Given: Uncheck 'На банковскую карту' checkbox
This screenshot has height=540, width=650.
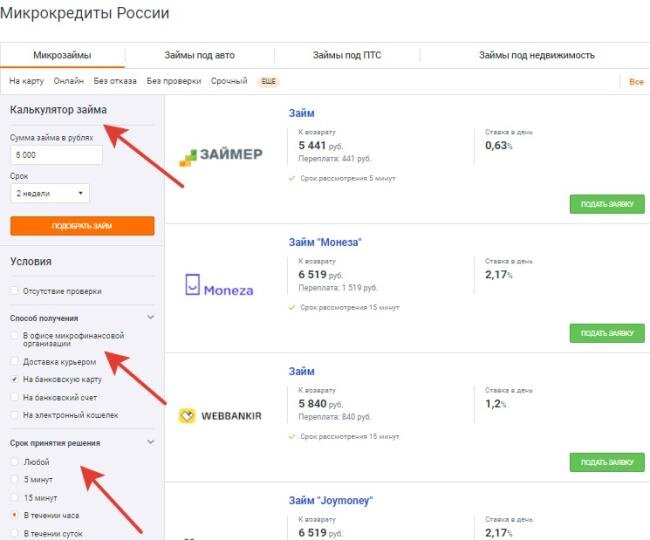Looking at the screenshot, I should [13, 379].
